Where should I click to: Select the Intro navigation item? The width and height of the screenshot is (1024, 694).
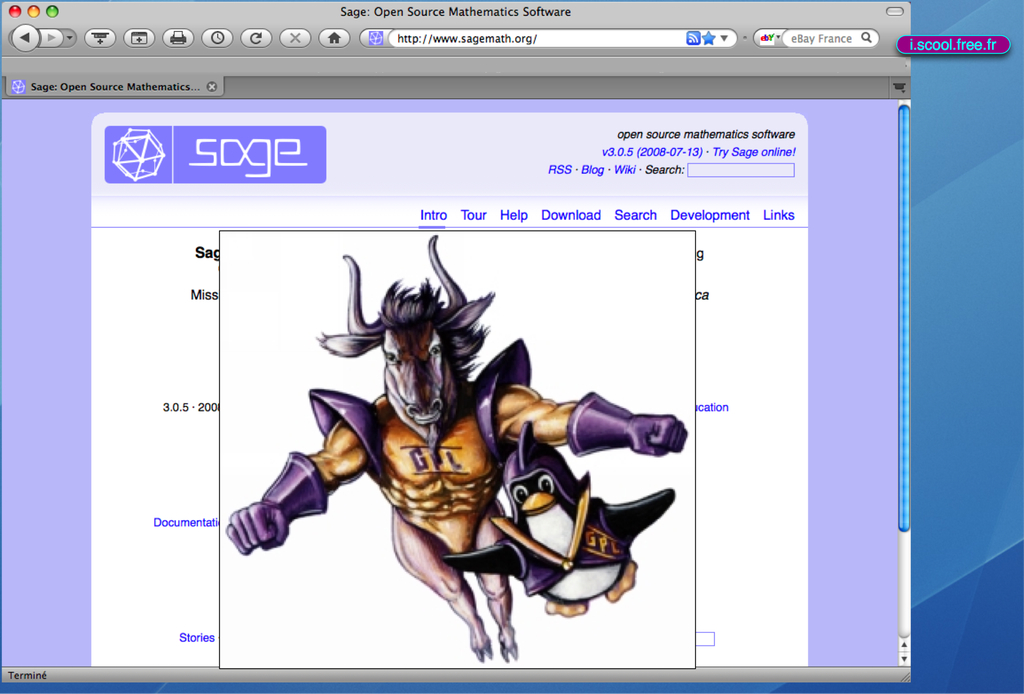pyautogui.click(x=433, y=215)
